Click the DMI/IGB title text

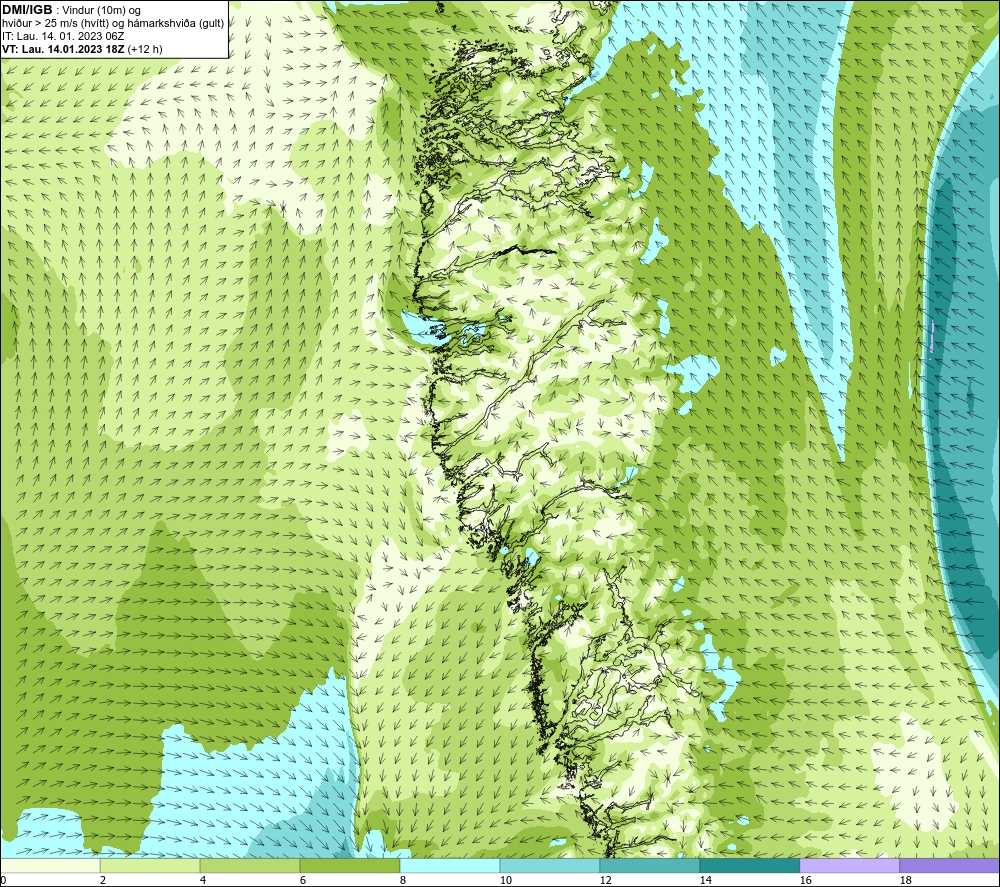coord(27,10)
